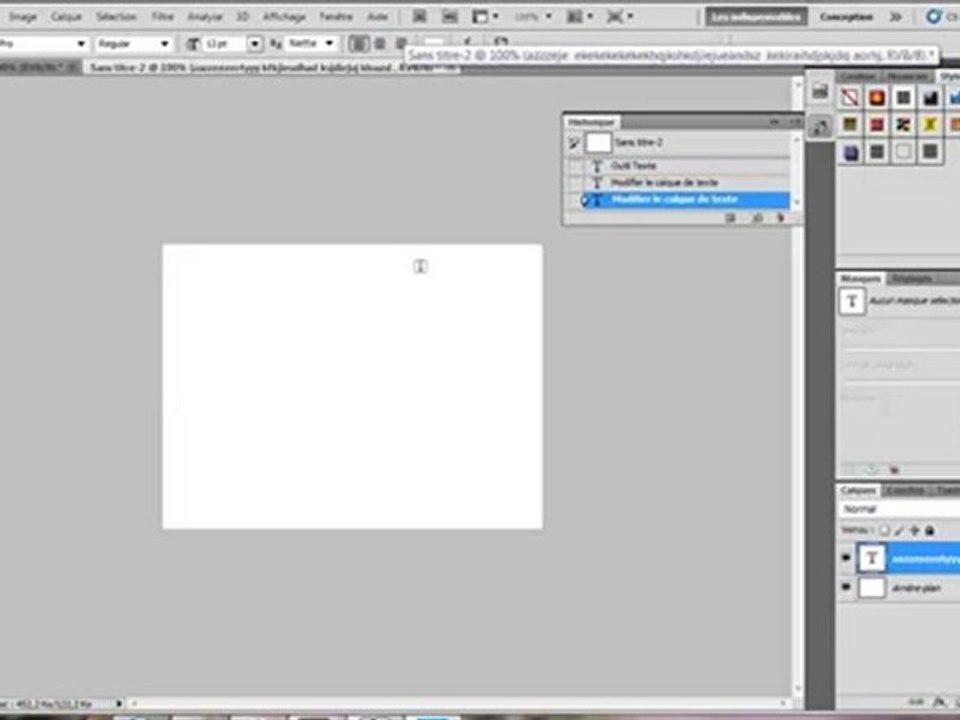960x720 pixels.
Task: Switch to the Masques panel tab
Action: (x=861, y=279)
